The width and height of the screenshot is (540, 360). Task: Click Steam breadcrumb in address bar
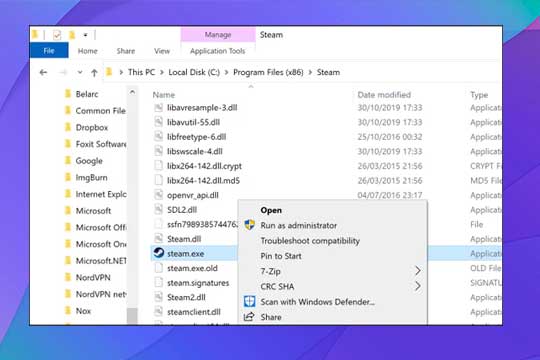tap(328, 72)
